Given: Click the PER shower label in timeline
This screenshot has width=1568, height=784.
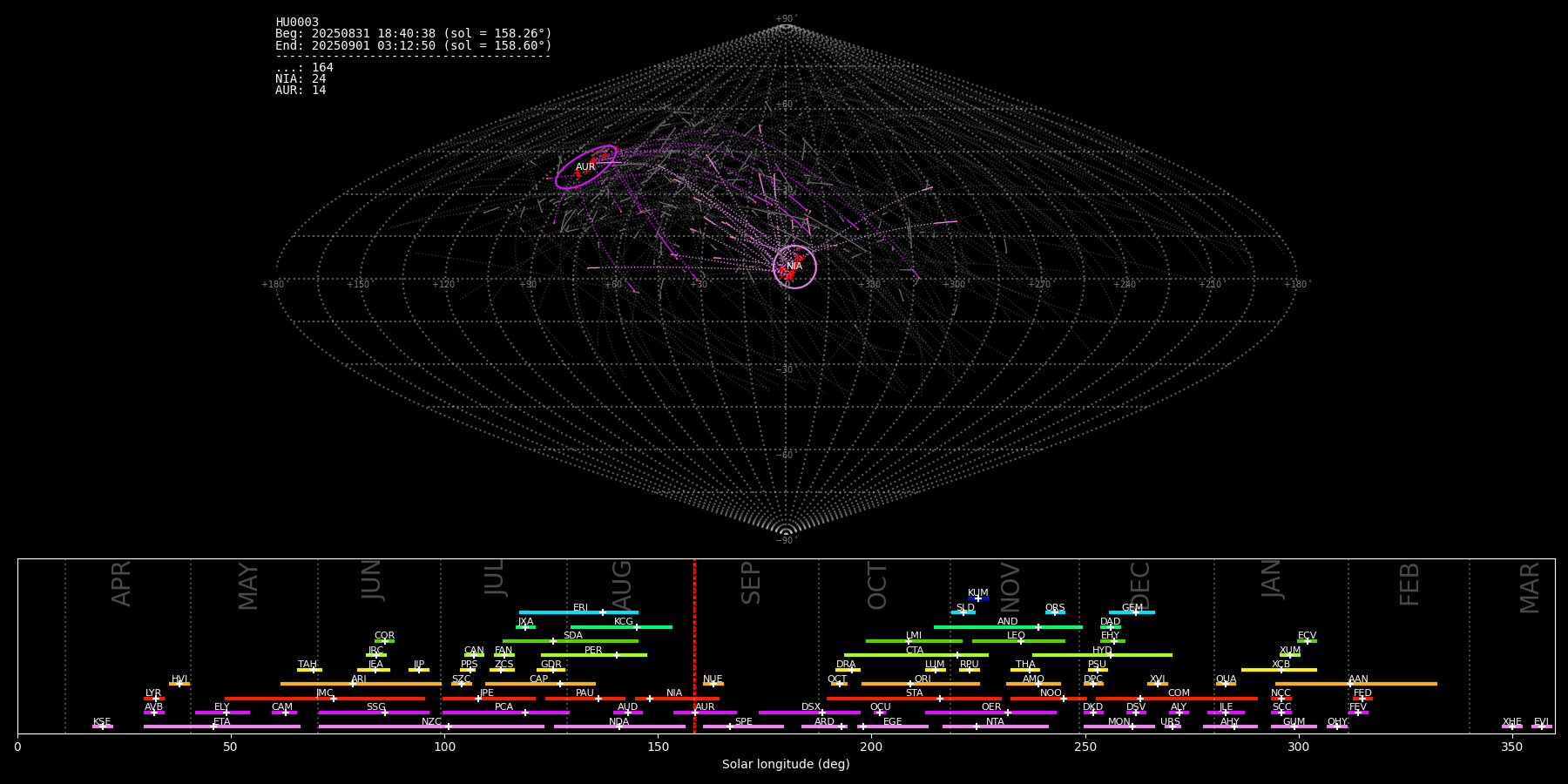Looking at the screenshot, I should tap(593, 651).
